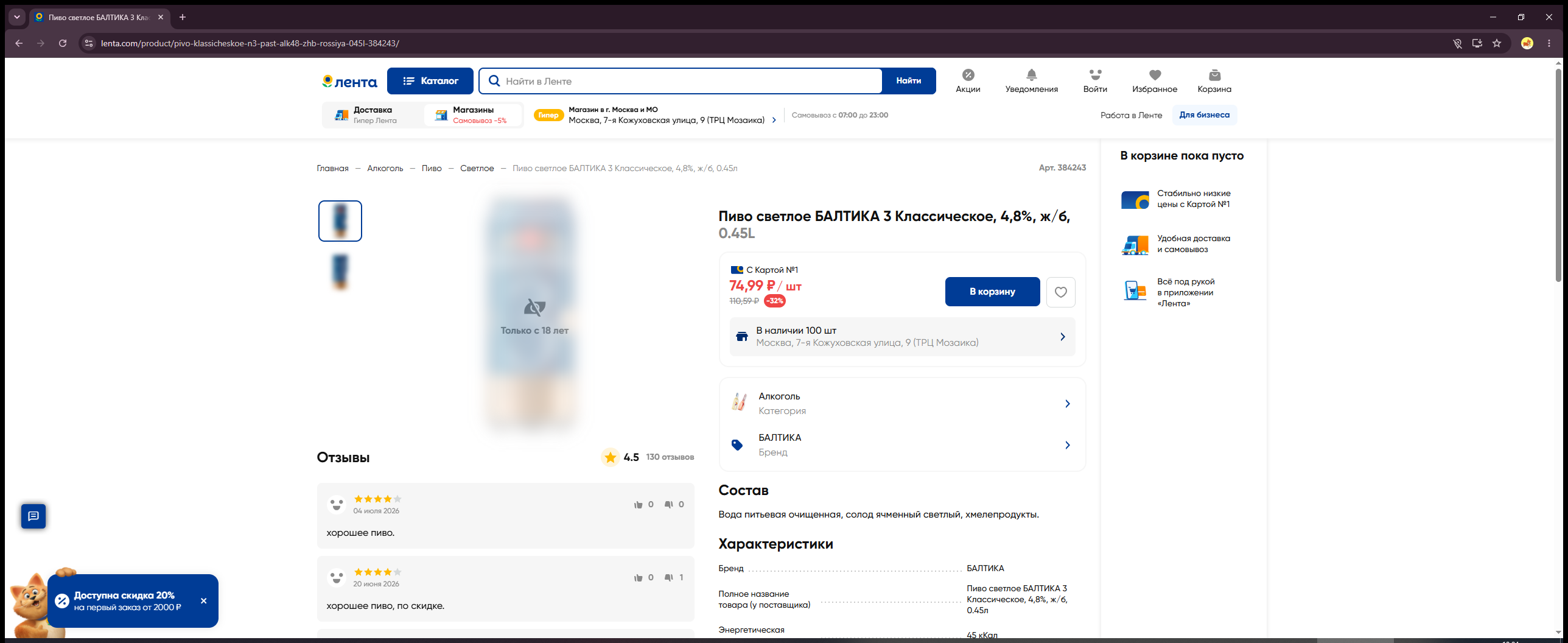Switch to the 'Пиво светлое БАЛТИКА 3' tab
The height and width of the screenshot is (643, 1568).
(99, 18)
